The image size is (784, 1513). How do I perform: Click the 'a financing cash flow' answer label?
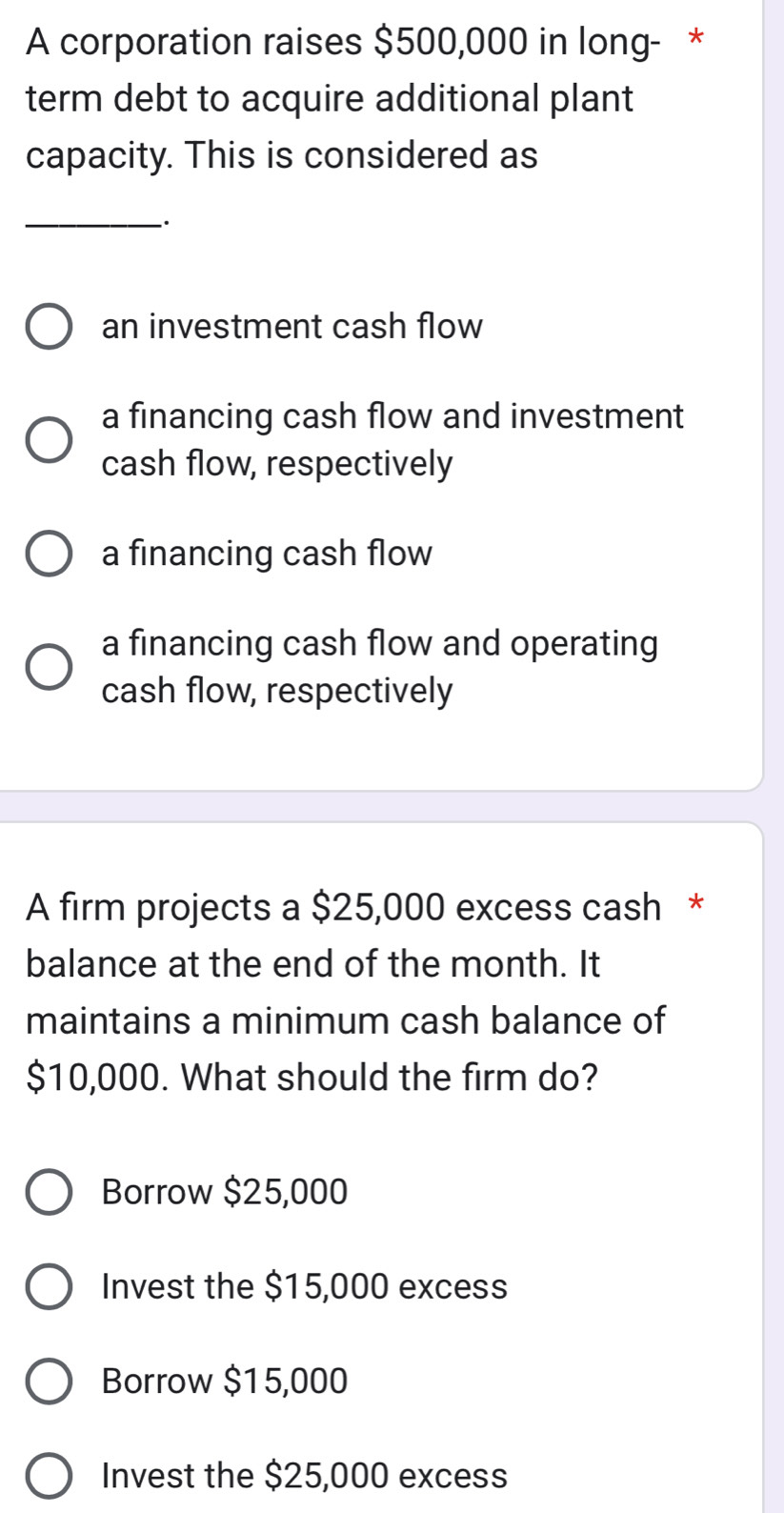(267, 554)
